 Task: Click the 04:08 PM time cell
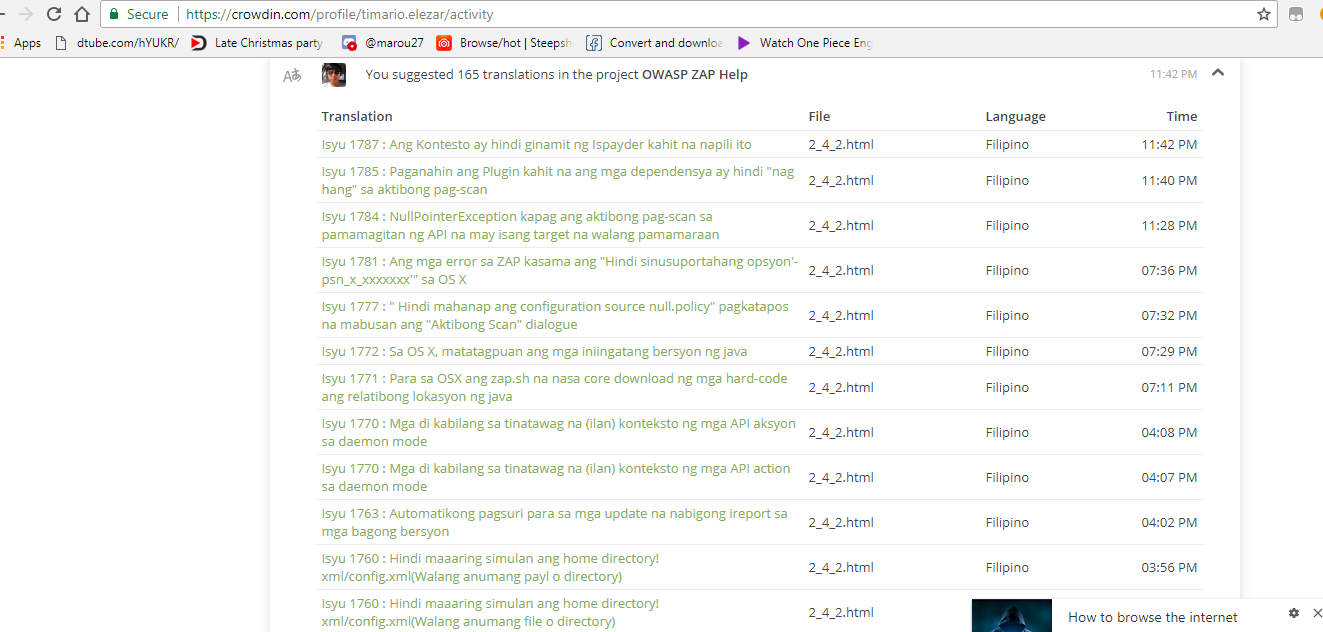click(1169, 432)
